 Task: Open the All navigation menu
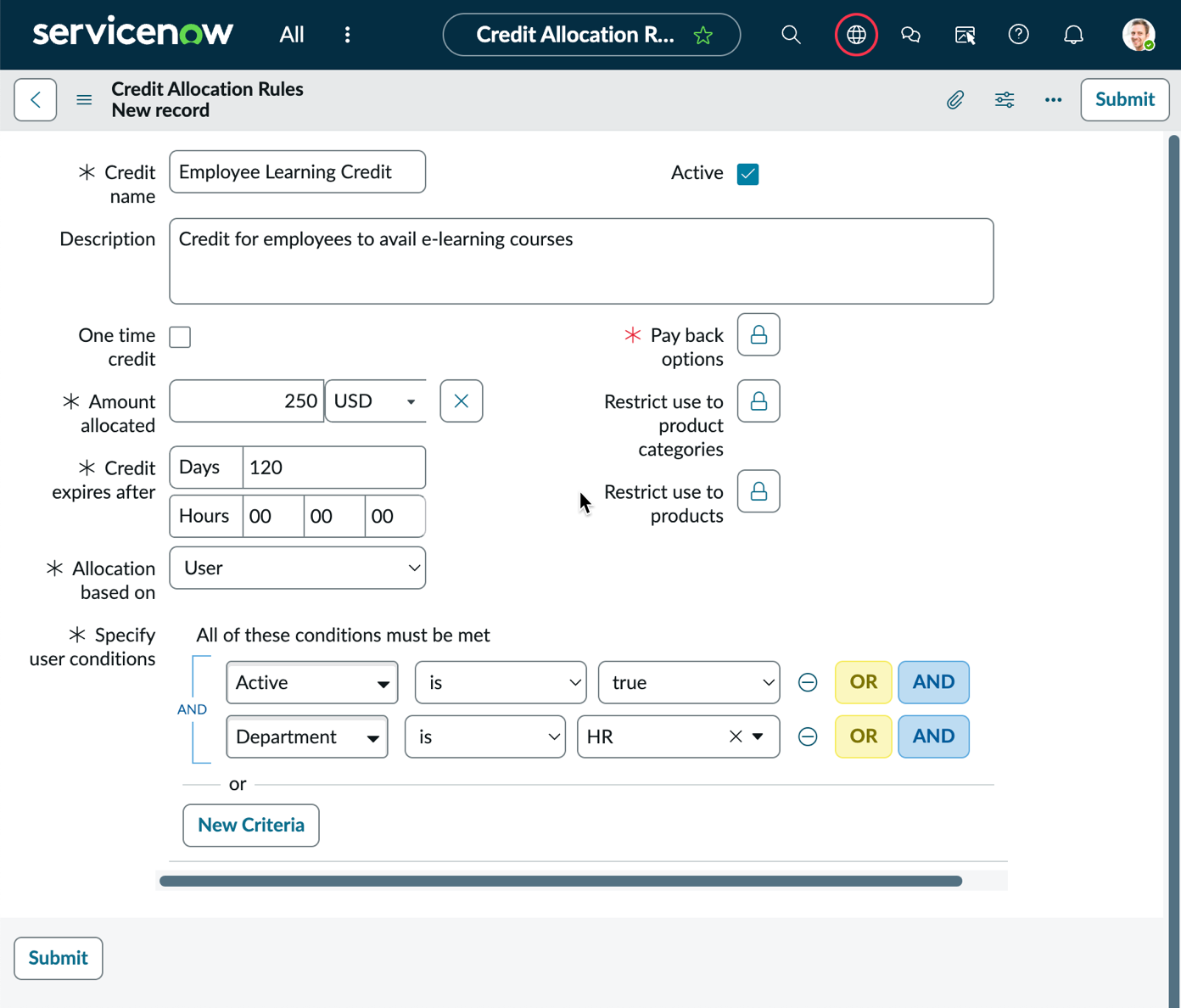click(292, 35)
